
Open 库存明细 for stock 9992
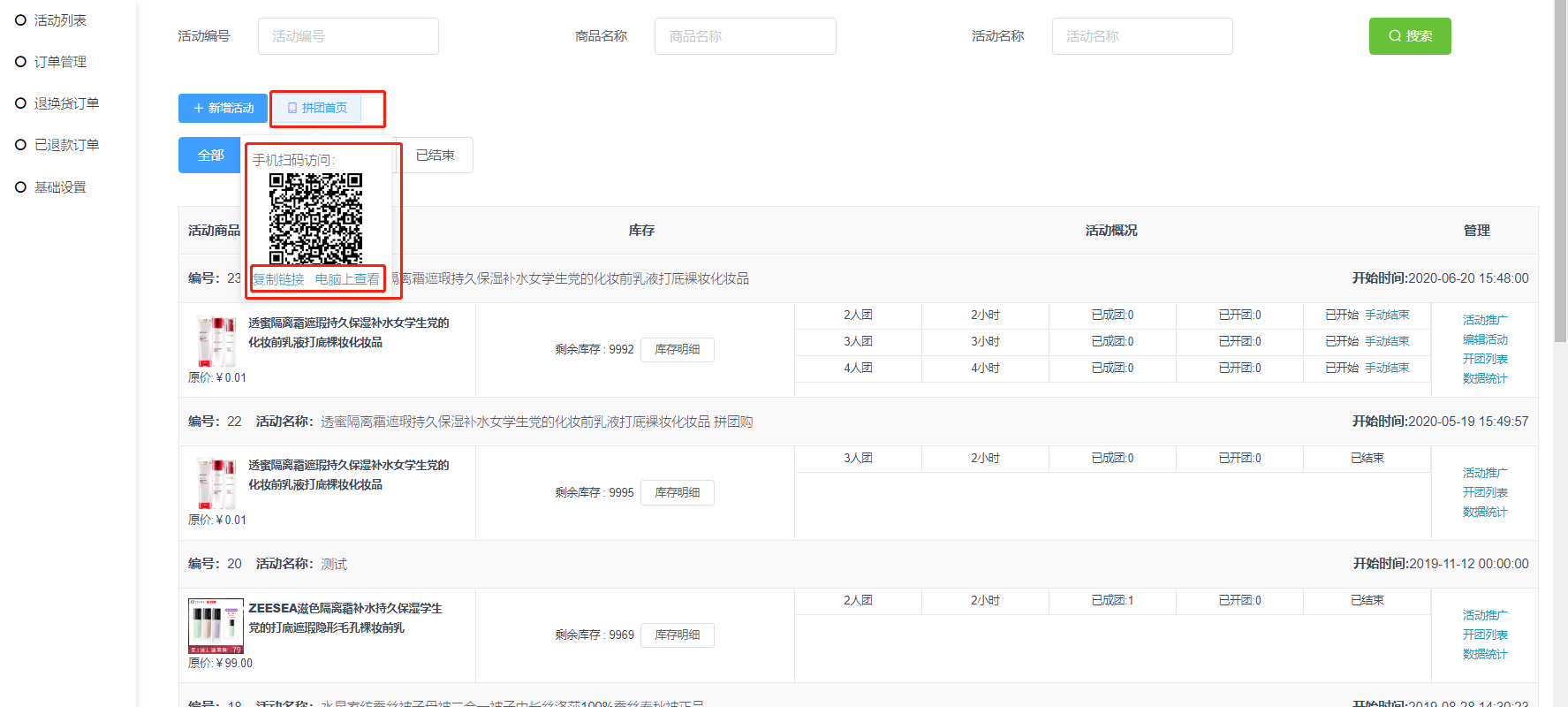click(678, 350)
